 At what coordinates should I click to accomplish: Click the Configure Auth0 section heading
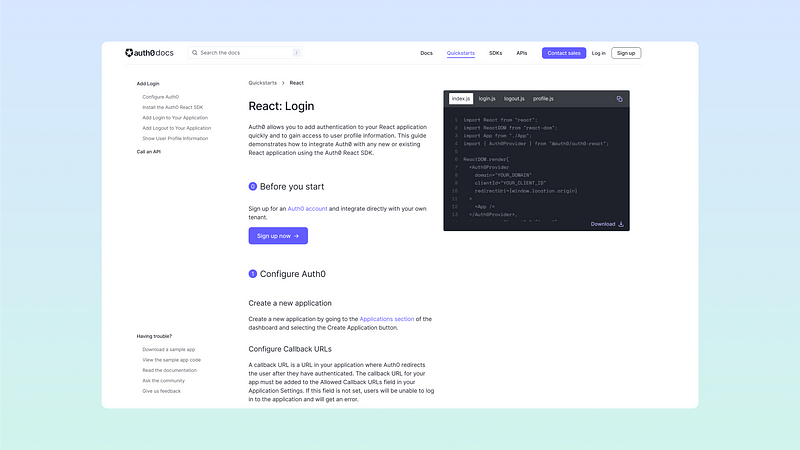coord(292,274)
